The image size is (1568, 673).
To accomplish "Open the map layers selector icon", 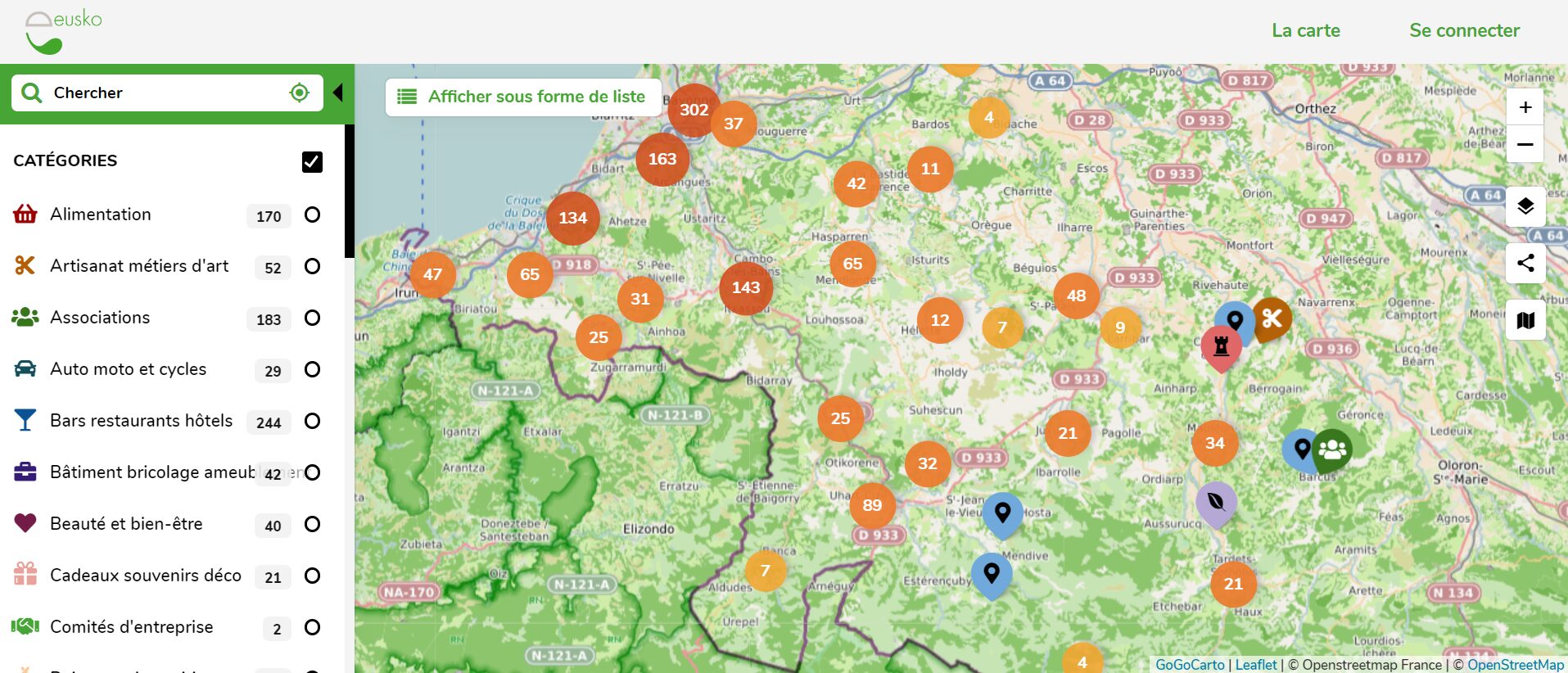I will pyautogui.click(x=1525, y=206).
